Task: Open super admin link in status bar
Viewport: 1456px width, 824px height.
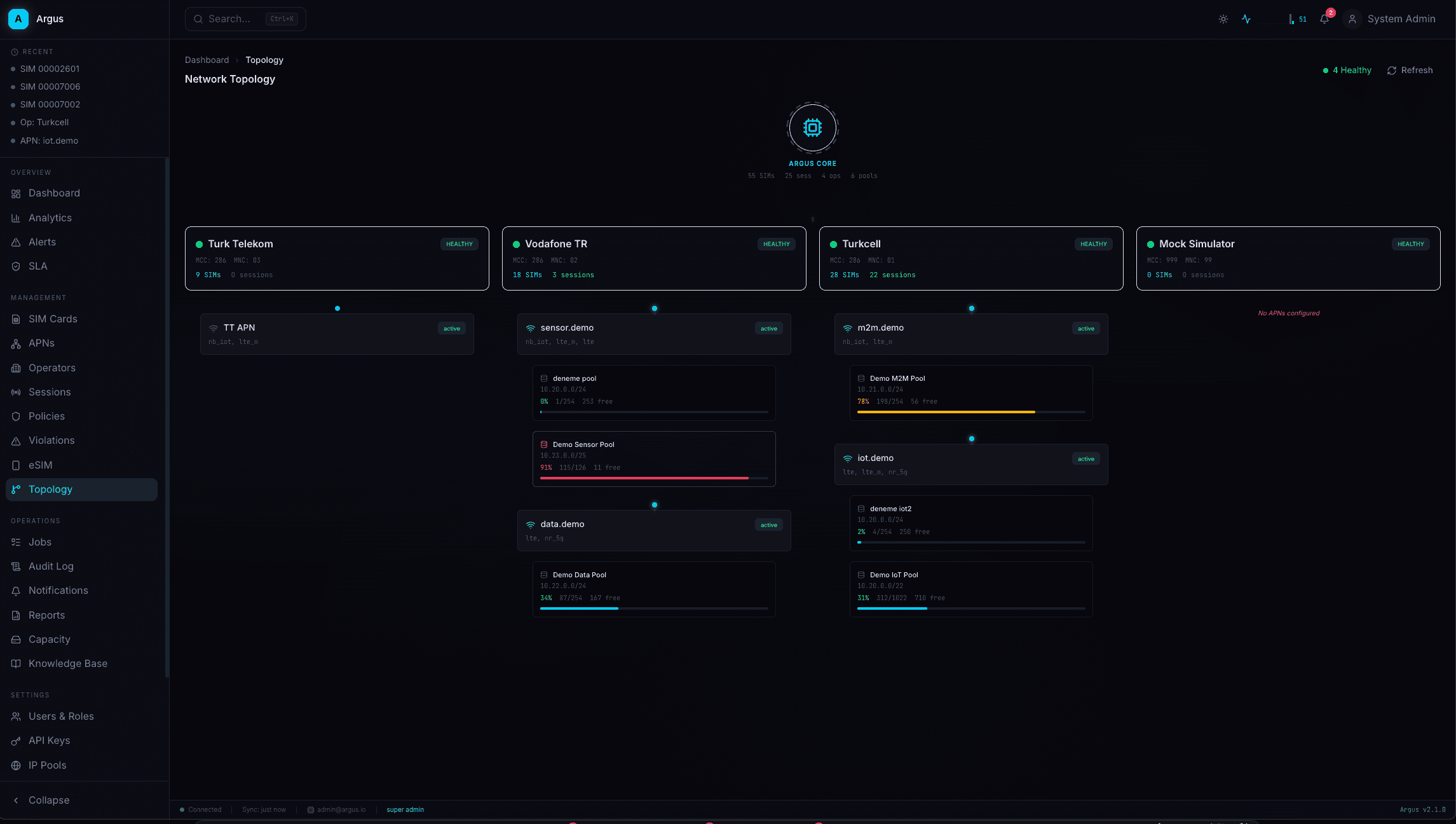Action: [x=405, y=809]
